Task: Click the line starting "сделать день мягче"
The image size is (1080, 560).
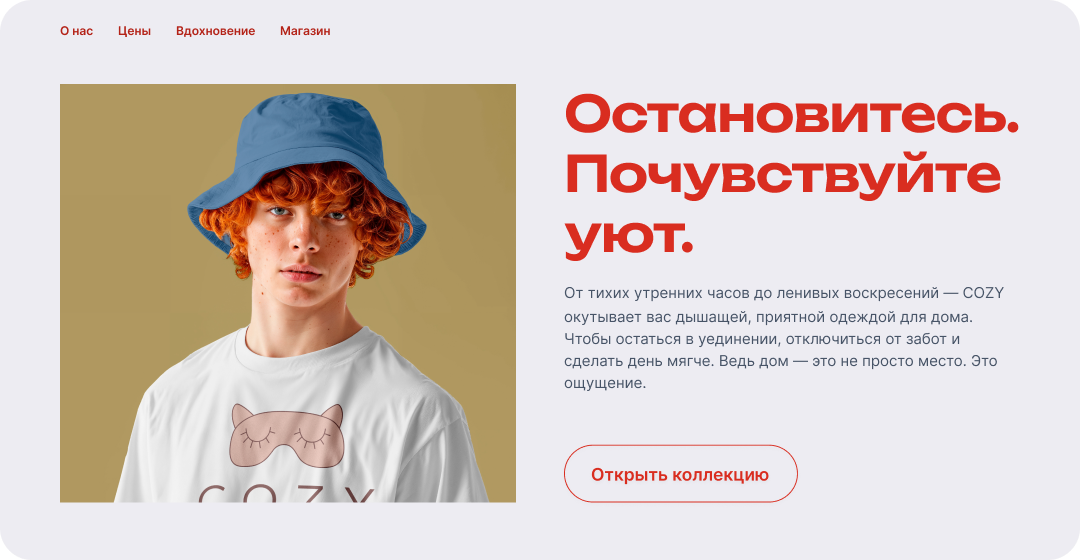Action: tap(780, 361)
